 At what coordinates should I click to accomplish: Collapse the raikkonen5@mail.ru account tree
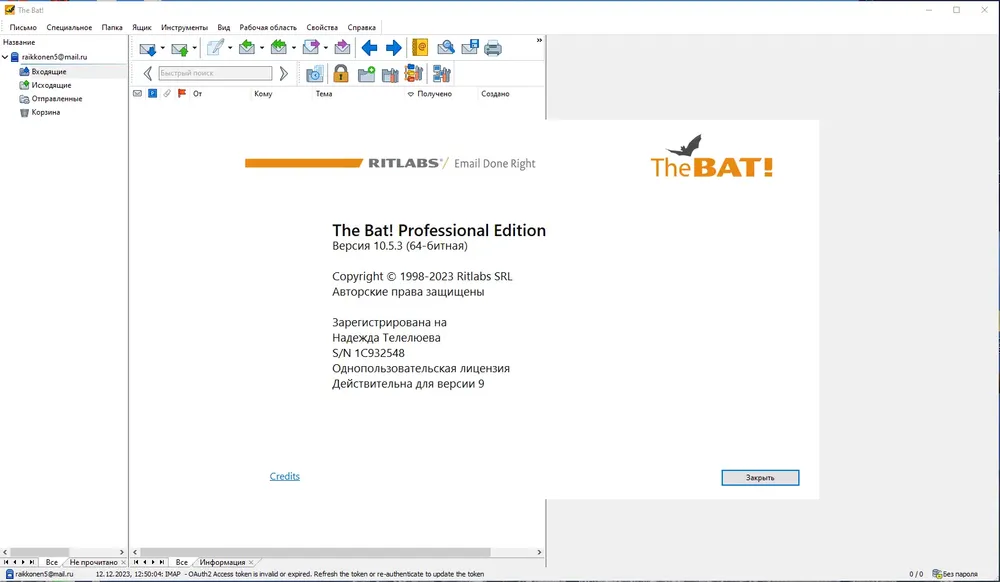5,57
